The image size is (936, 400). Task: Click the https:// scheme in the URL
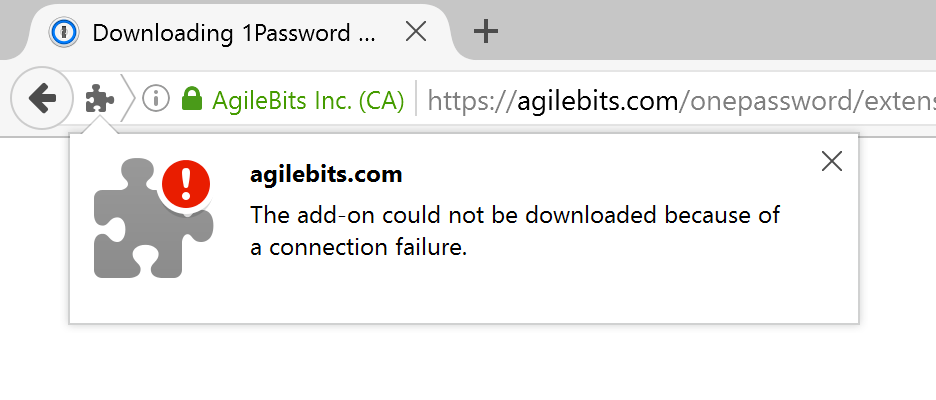click(472, 101)
